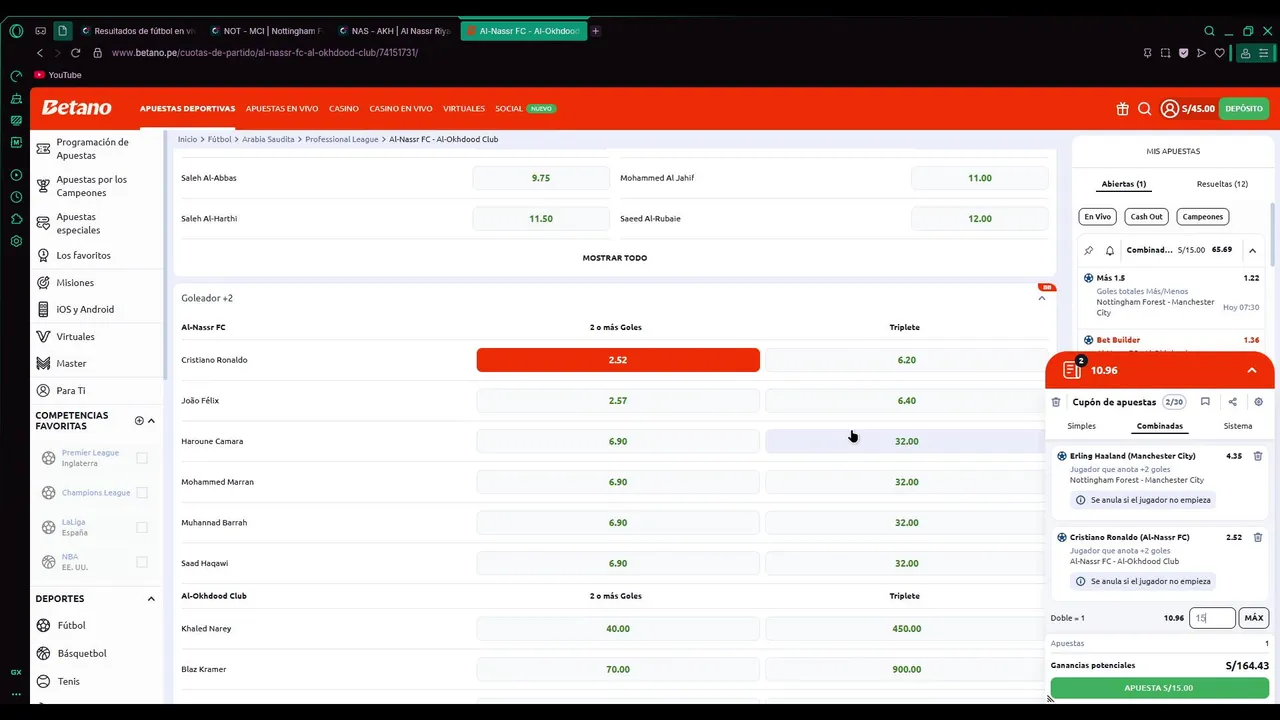
Task: Switch to Sistema betslip tab
Action: [1238, 426]
